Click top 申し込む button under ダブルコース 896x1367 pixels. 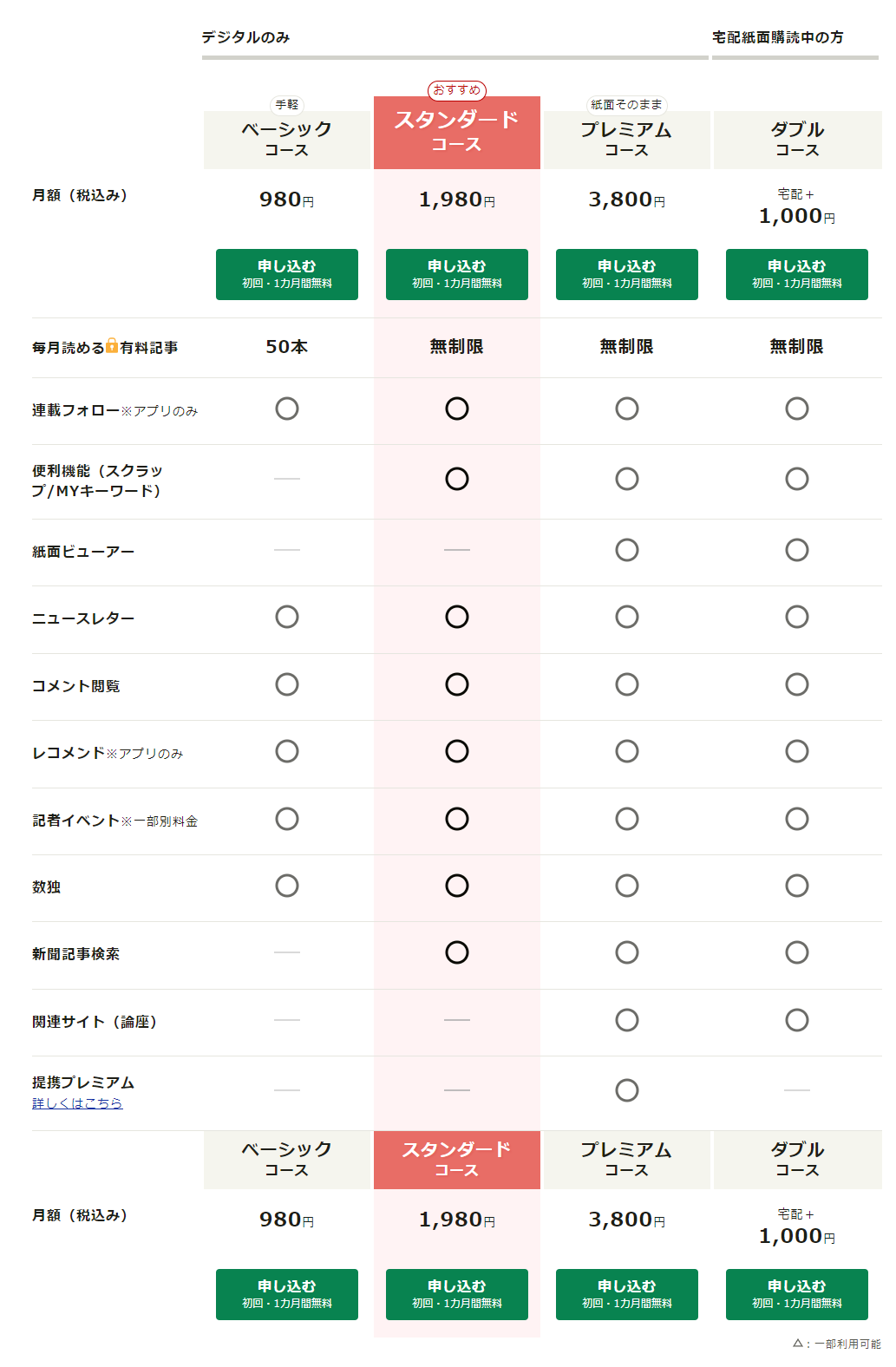click(x=797, y=274)
